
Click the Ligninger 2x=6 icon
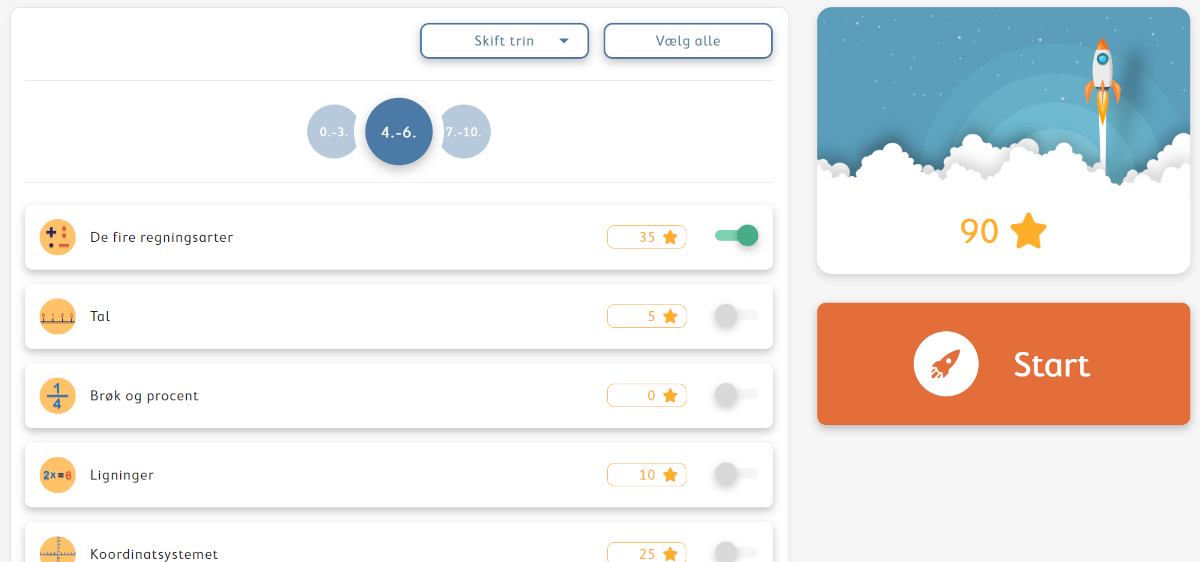coord(58,475)
